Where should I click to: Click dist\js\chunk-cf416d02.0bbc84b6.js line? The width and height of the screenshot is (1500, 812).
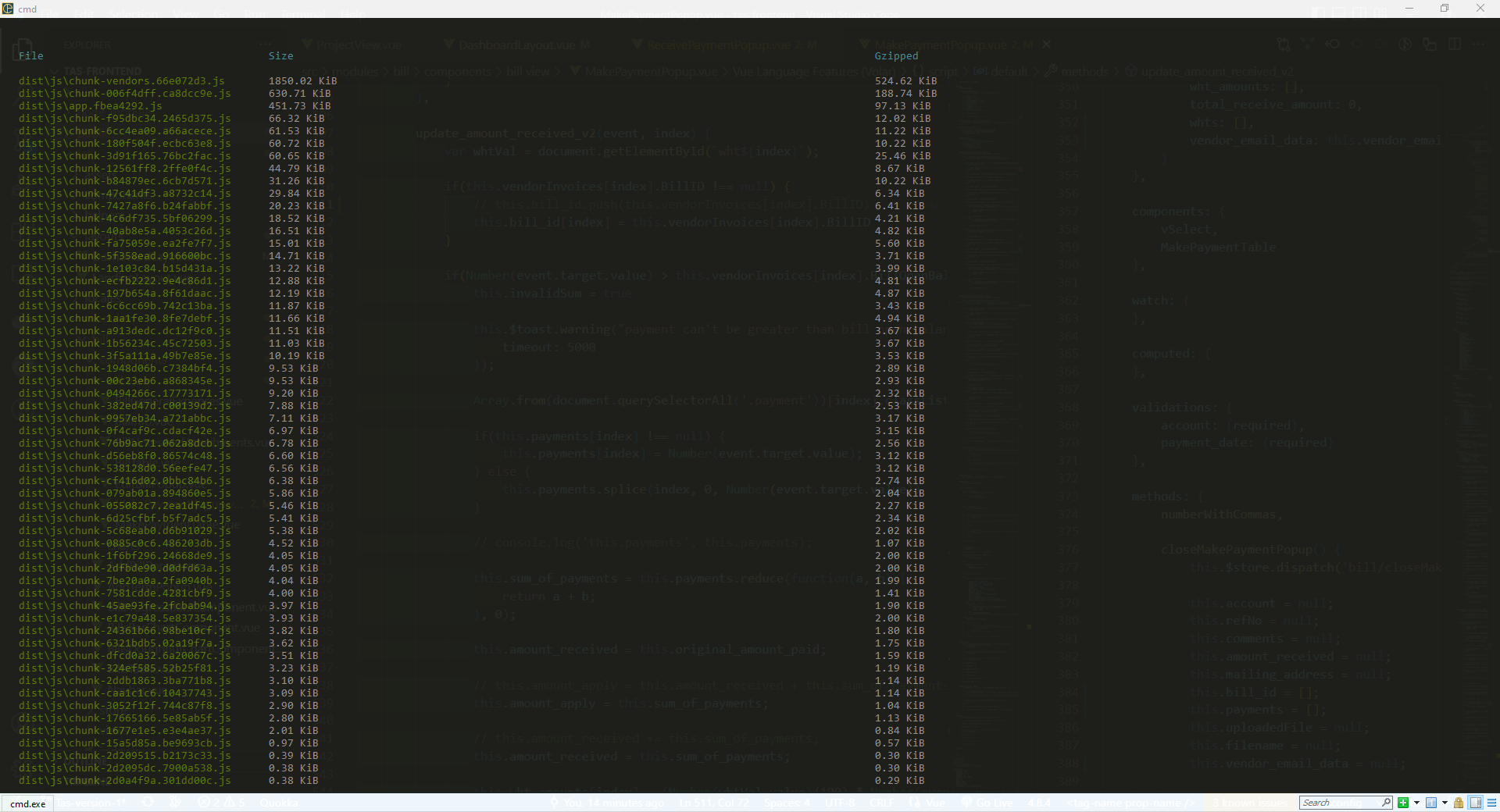[125, 481]
